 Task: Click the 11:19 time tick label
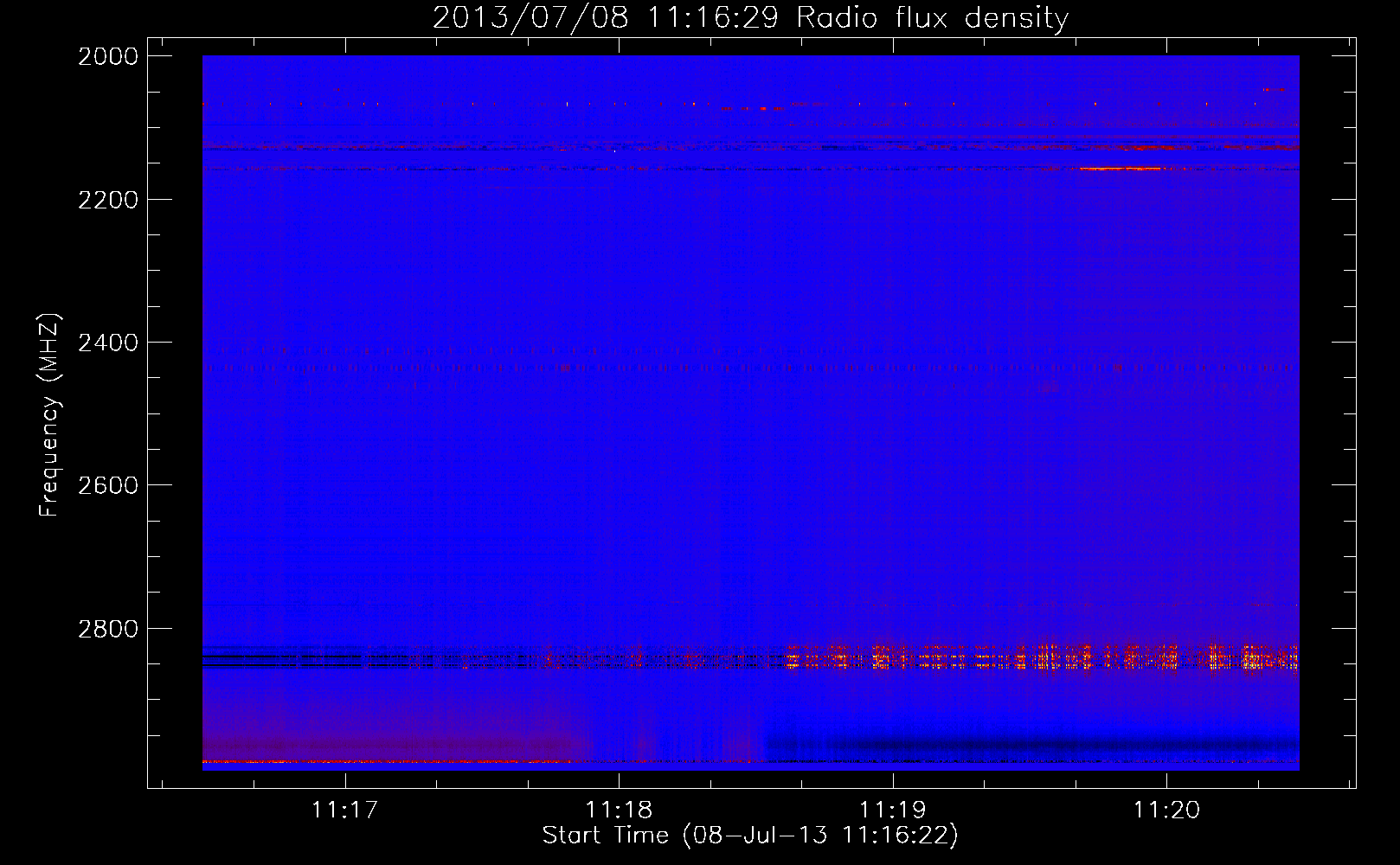click(x=892, y=810)
